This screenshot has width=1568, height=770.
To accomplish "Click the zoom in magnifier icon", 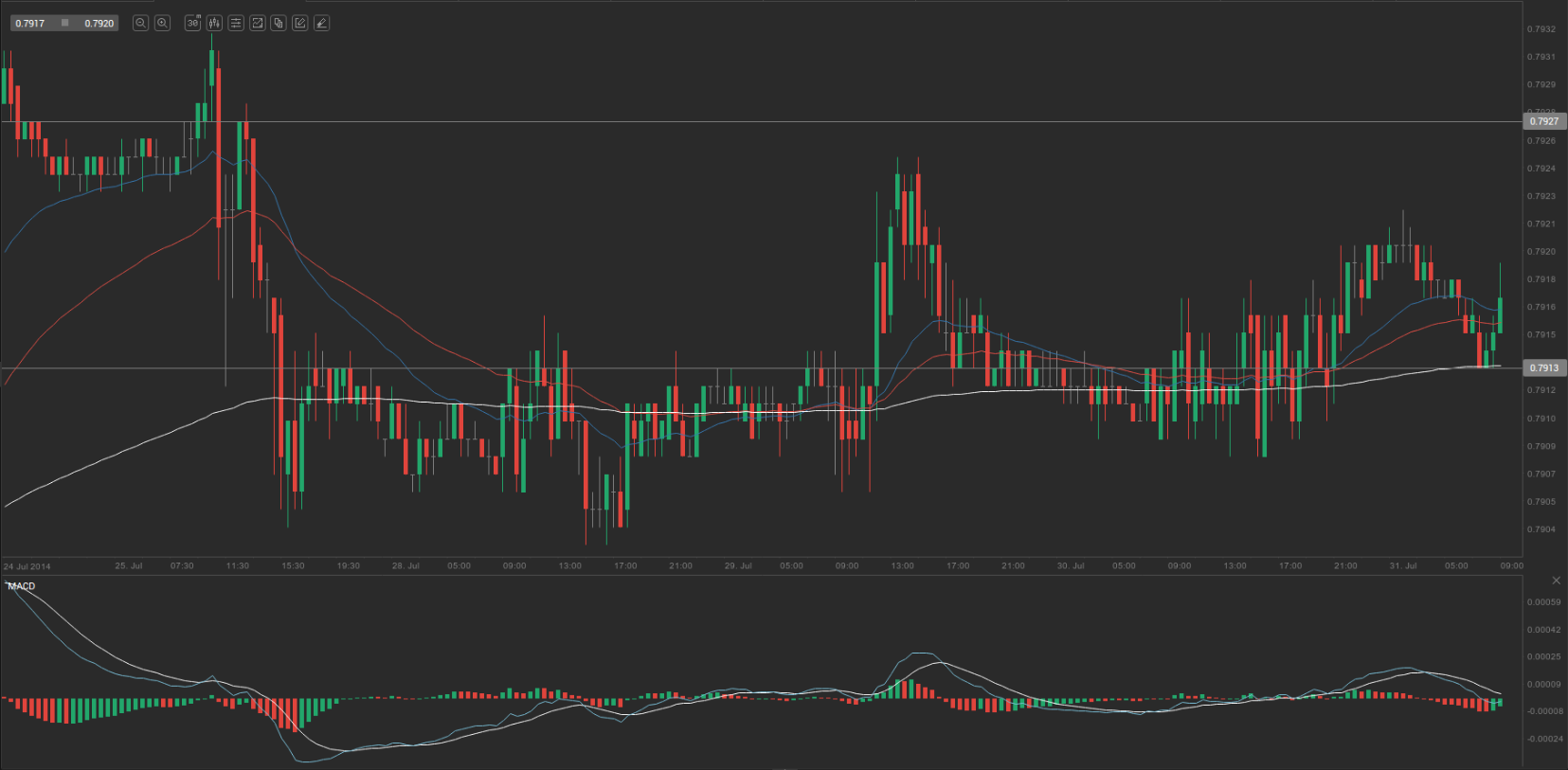I will click(162, 23).
